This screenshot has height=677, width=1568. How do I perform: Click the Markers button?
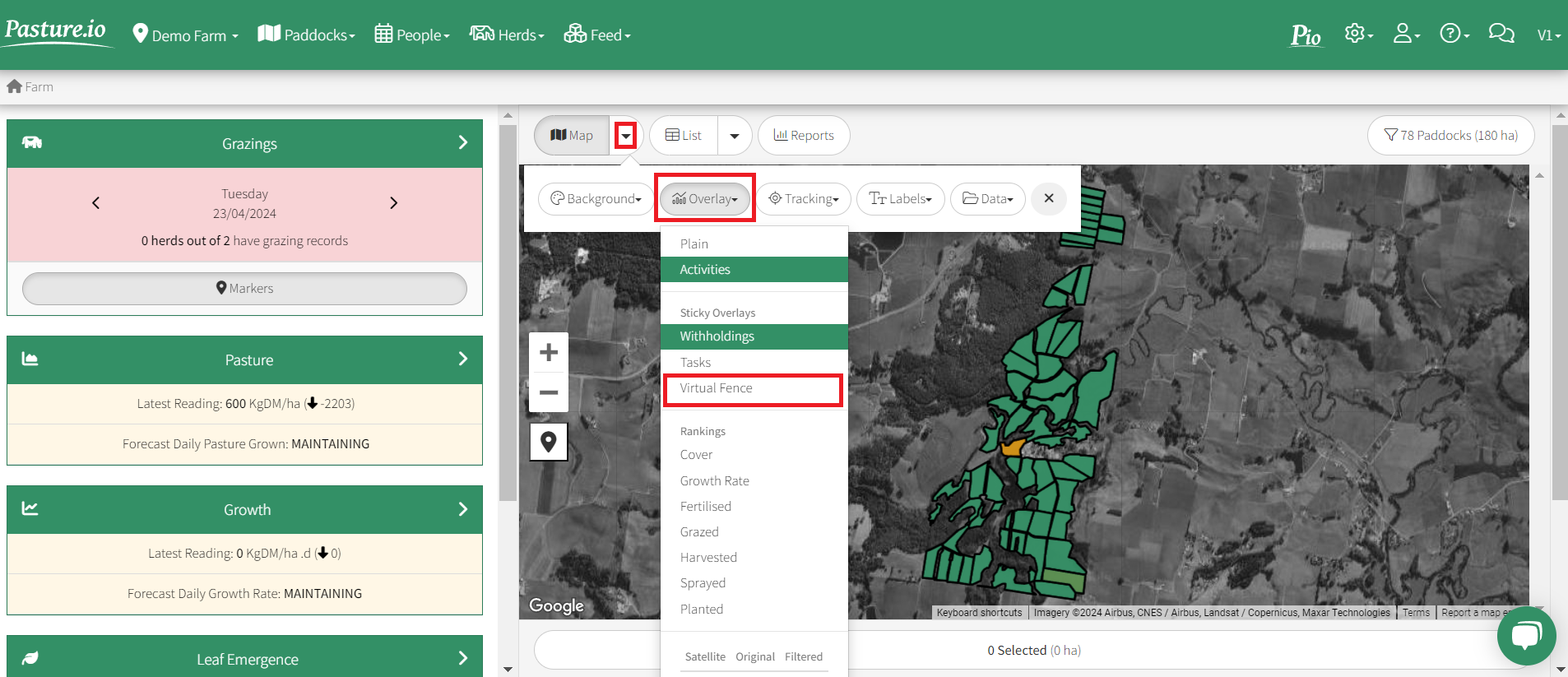coord(244,289)
